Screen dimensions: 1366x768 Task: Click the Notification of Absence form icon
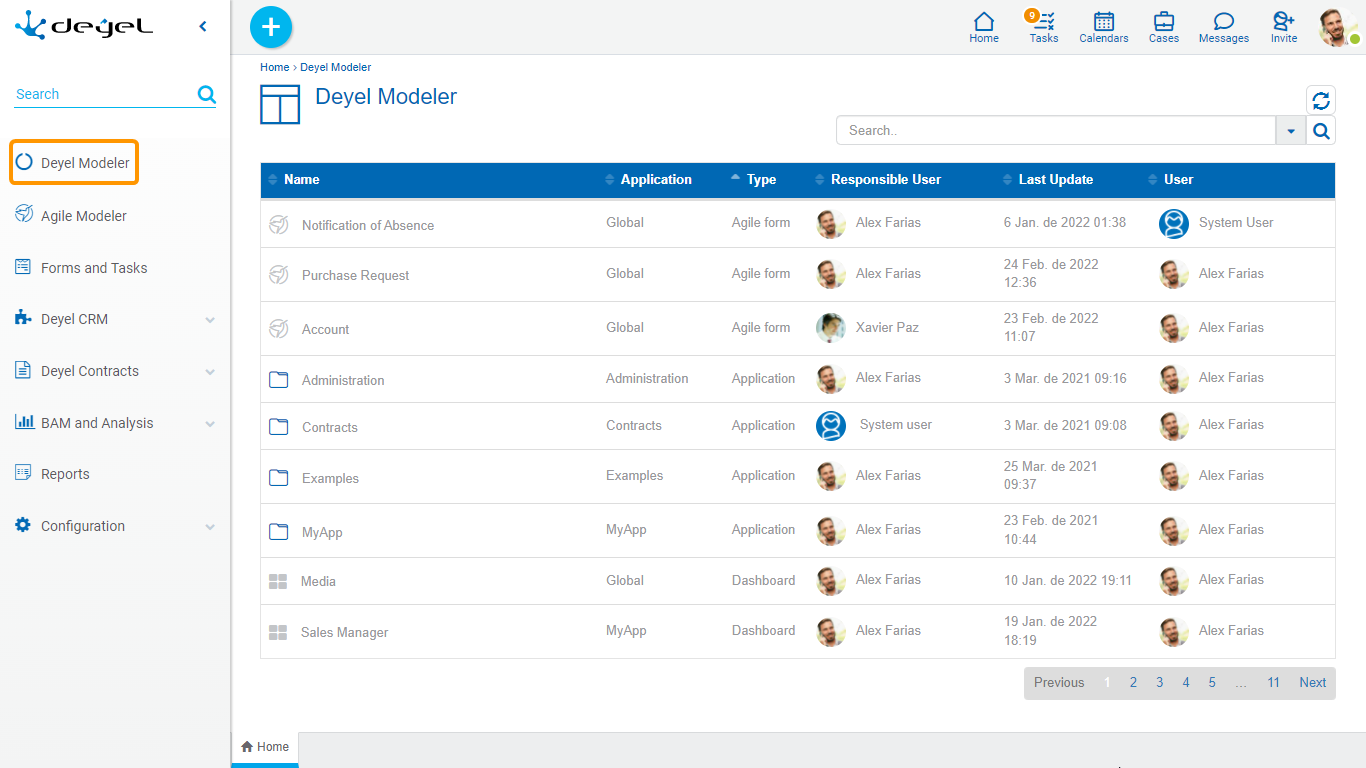(279, 225)
